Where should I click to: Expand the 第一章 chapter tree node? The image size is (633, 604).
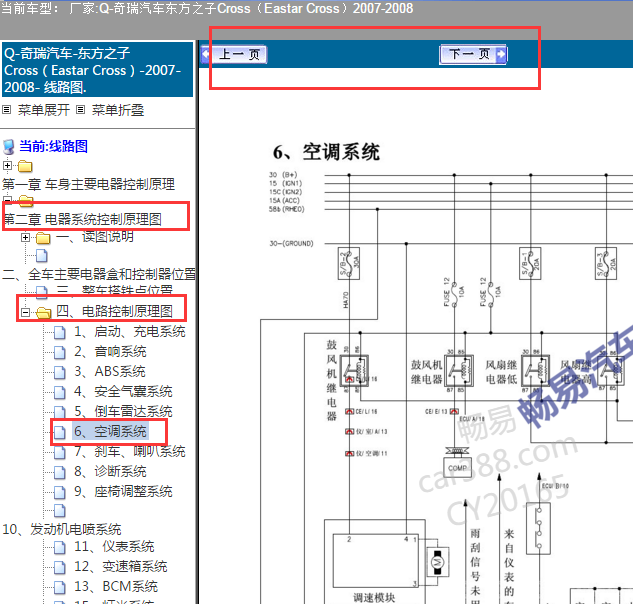click(x=7, y=166)
